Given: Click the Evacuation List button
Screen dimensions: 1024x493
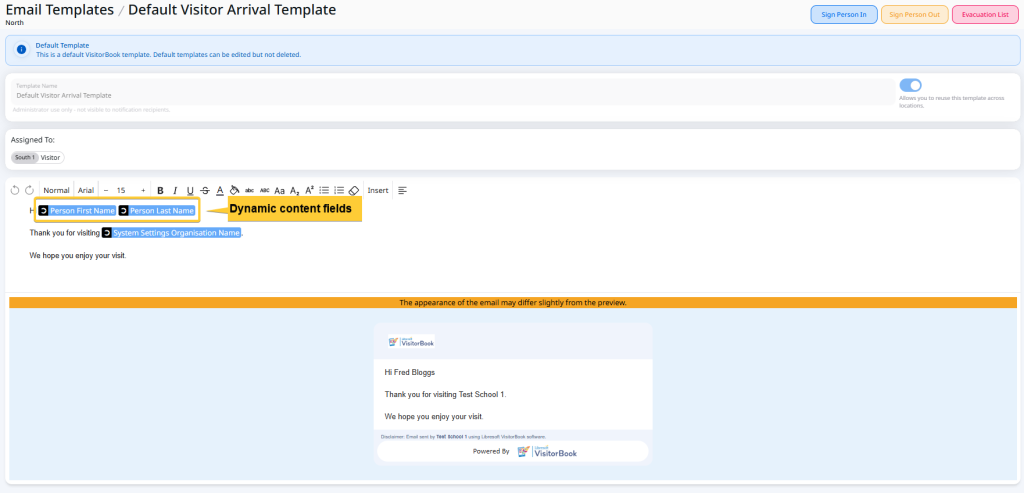Looking at the screenshot, I should click(985, 15).
